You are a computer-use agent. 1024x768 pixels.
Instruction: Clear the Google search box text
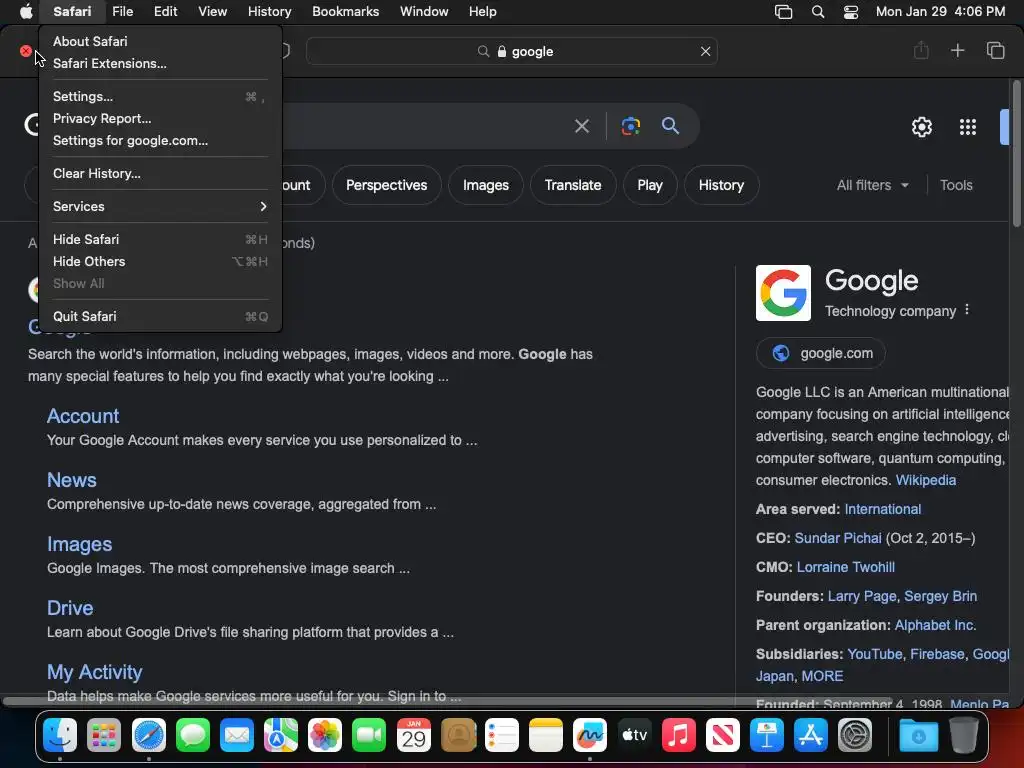point(581,125)
